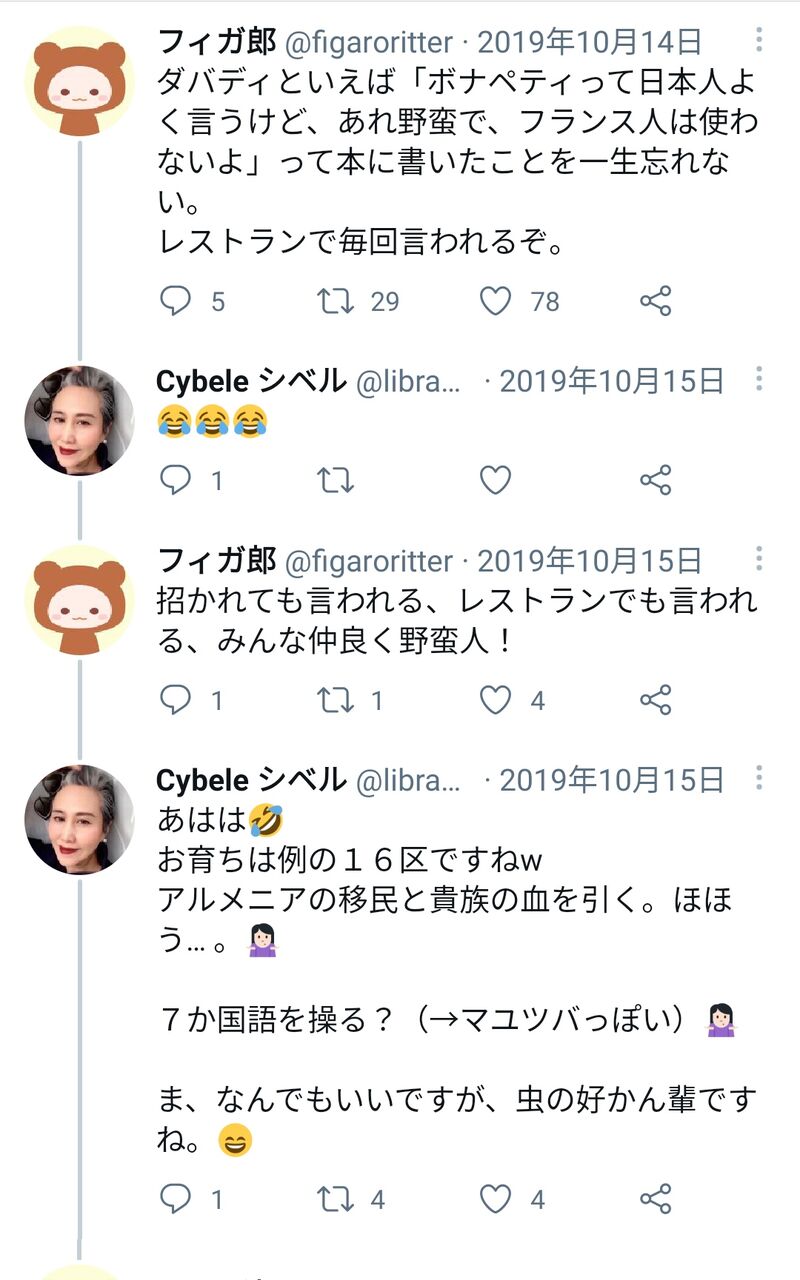Open the @figaroritter handle in first tweet

[x=370, y=42]
